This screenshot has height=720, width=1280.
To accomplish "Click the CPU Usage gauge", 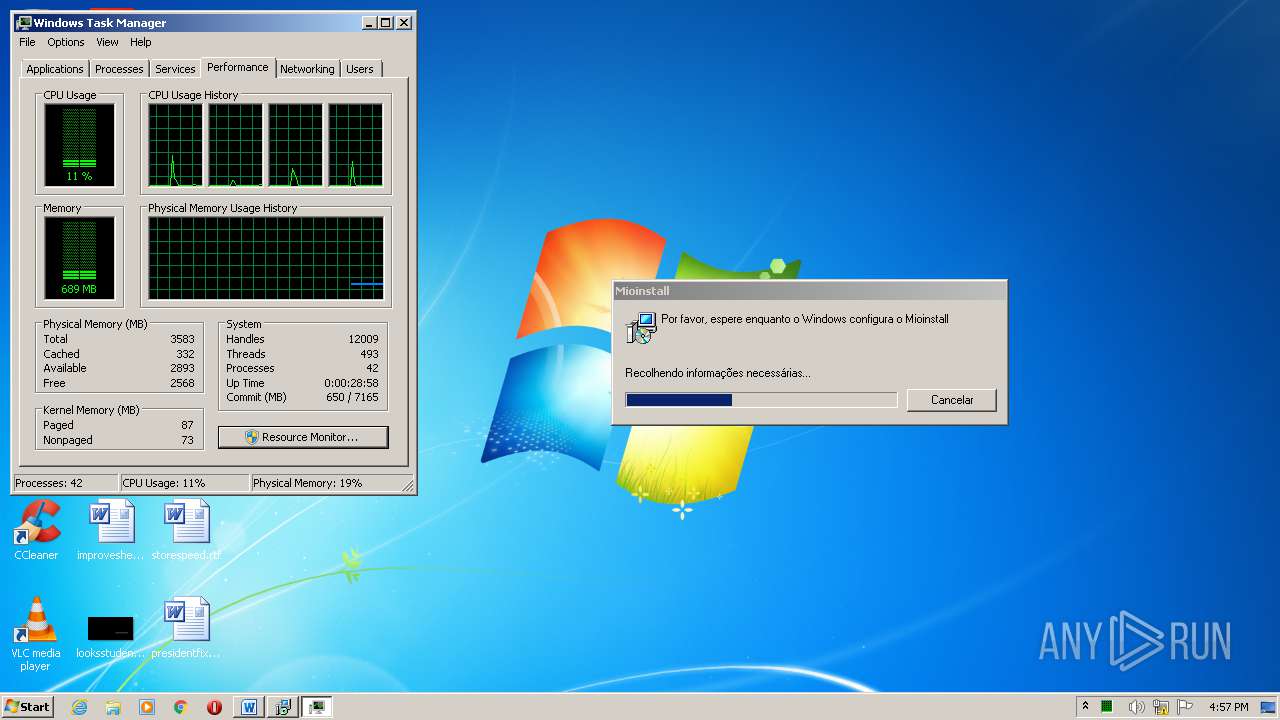I will point(79,145).
